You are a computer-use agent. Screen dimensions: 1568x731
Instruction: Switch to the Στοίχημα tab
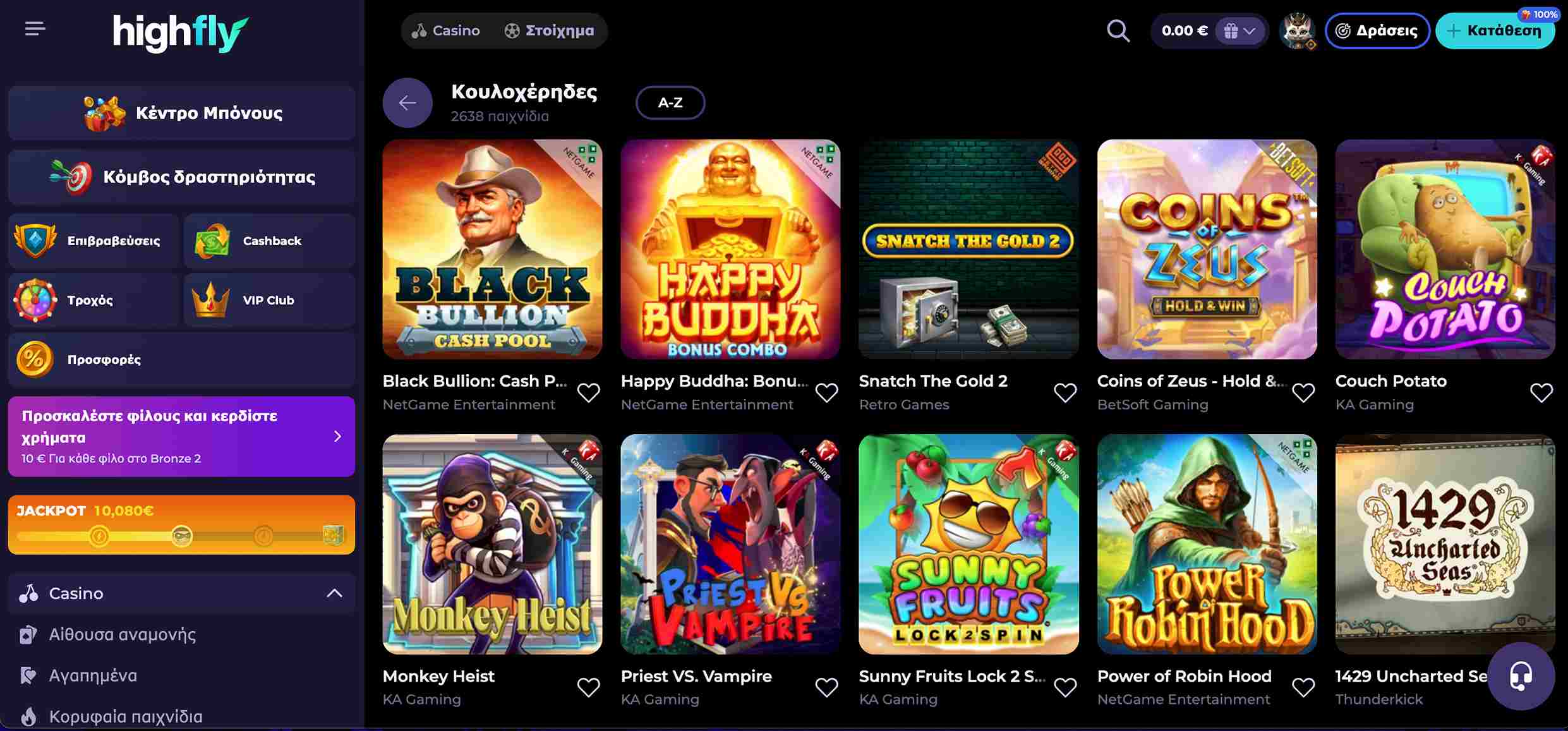tap(549, 30)
